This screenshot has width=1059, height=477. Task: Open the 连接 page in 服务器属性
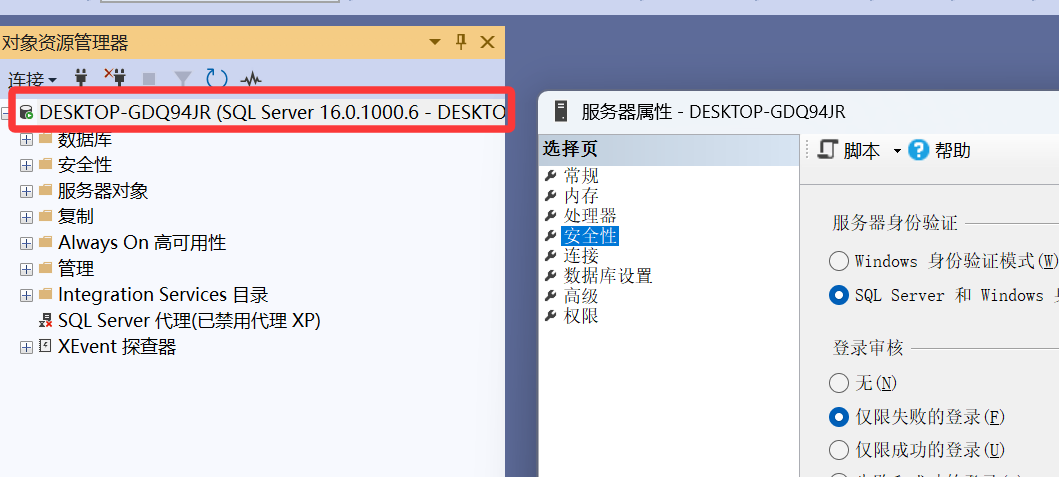[x=582, y=255]
